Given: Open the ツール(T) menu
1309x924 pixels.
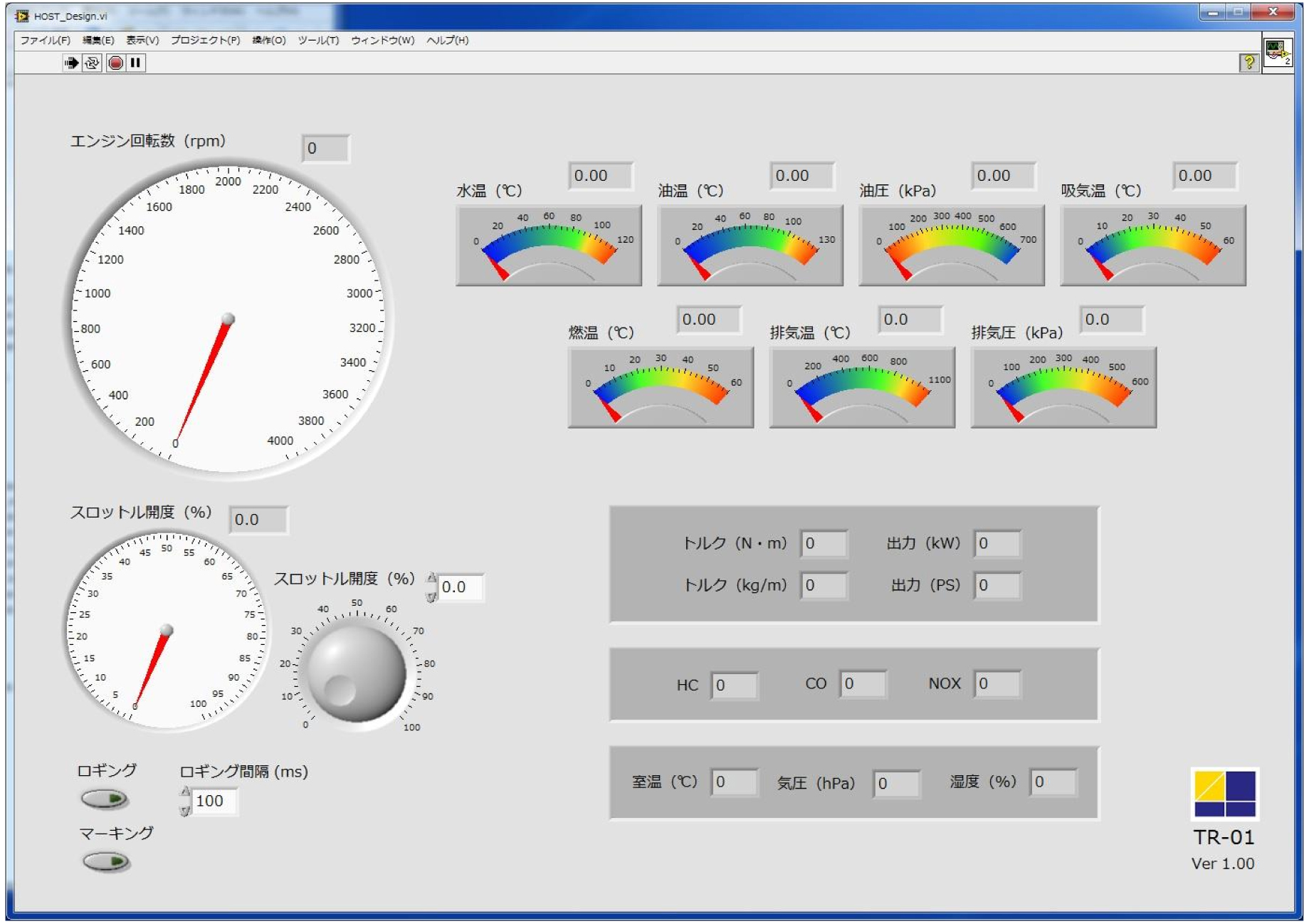Looking at the screenshot, I should (x=318, y=41).
